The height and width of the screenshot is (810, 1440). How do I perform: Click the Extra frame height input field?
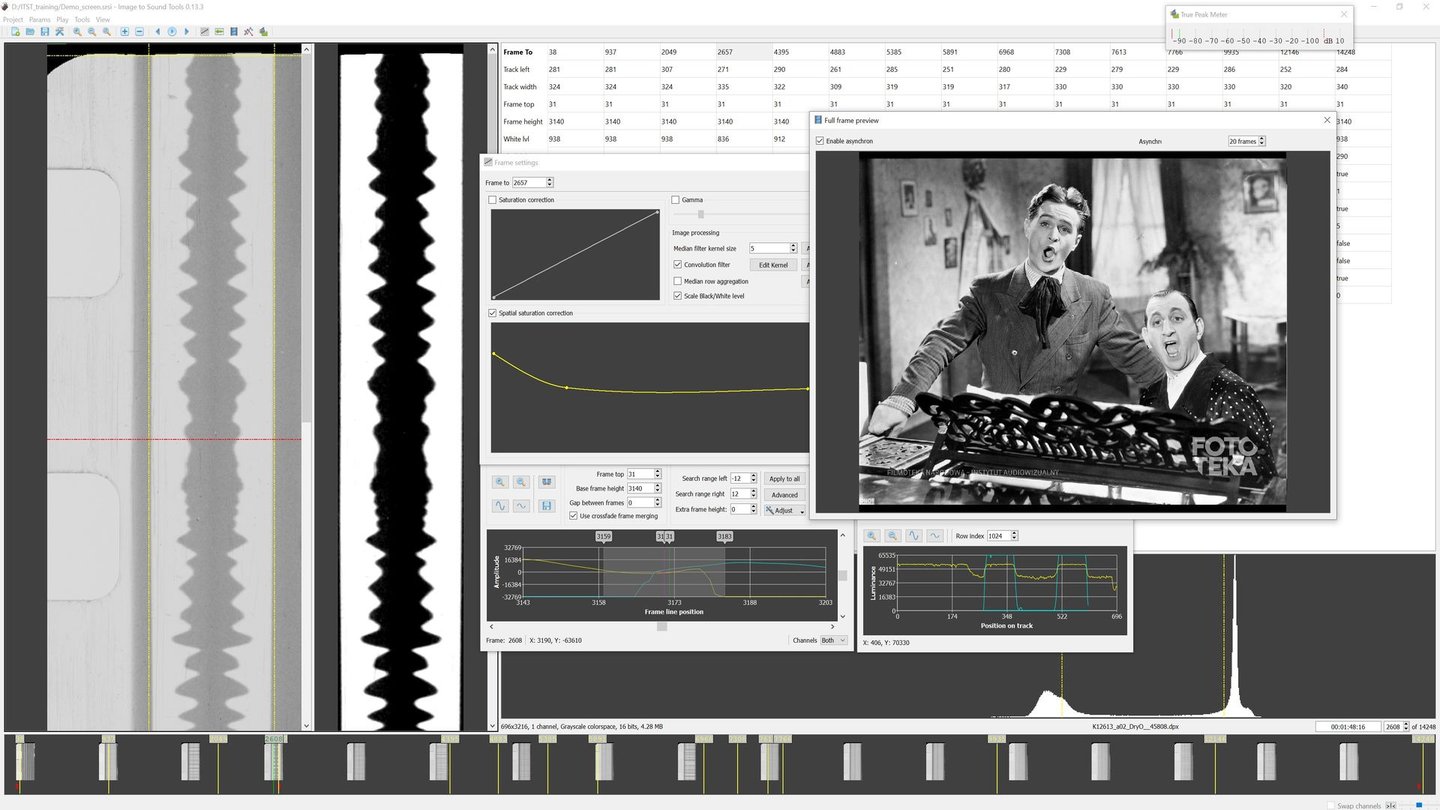pyautogui.click(x=741, y=509)
